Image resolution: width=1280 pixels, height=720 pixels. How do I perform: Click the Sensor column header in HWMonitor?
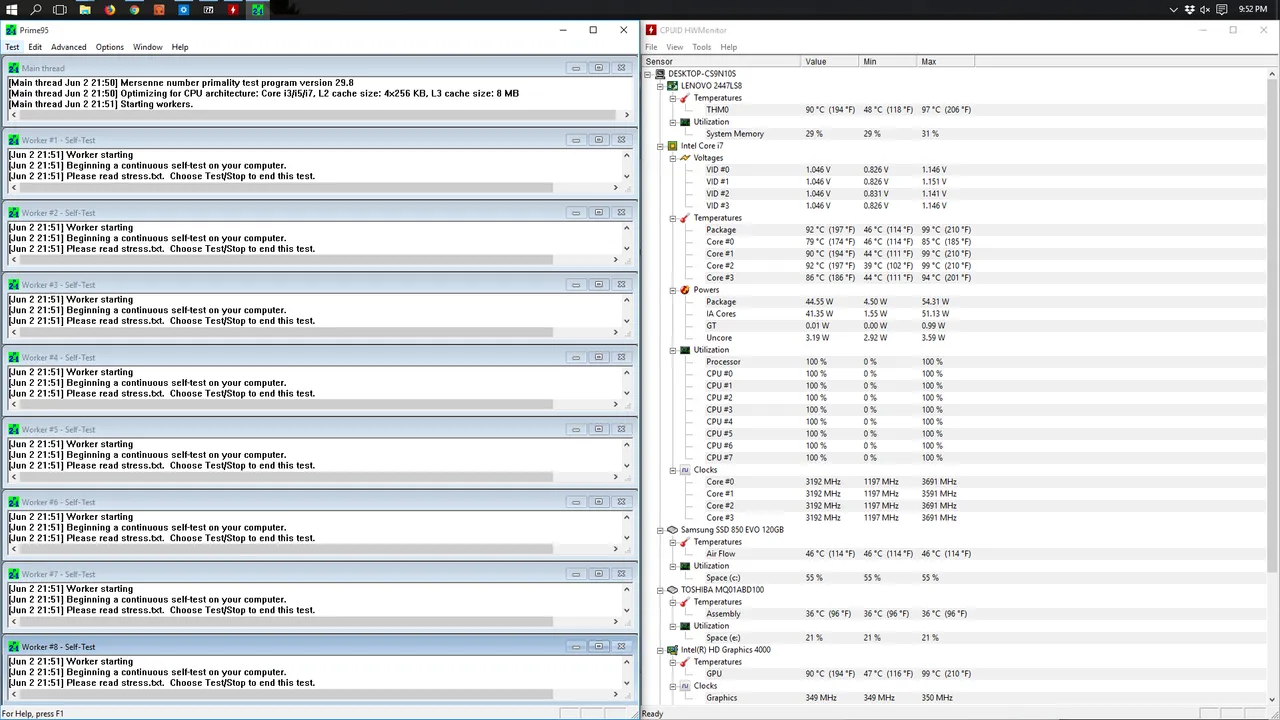coord(721,62)
